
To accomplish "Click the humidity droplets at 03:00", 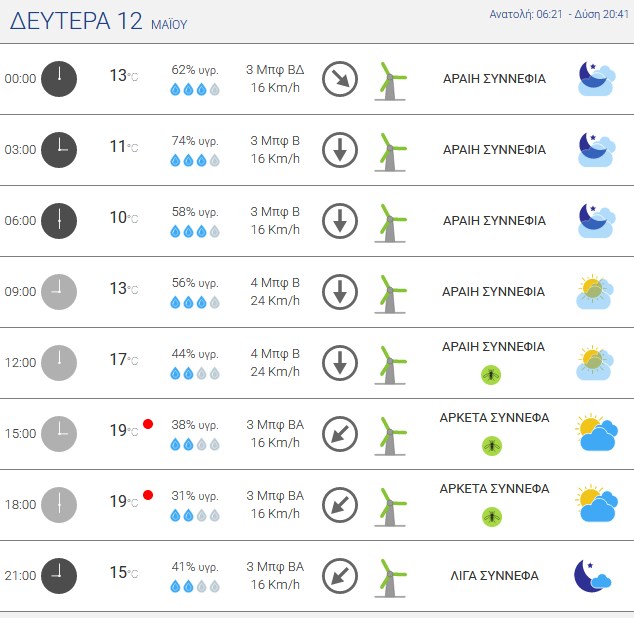I will point(195,160).
